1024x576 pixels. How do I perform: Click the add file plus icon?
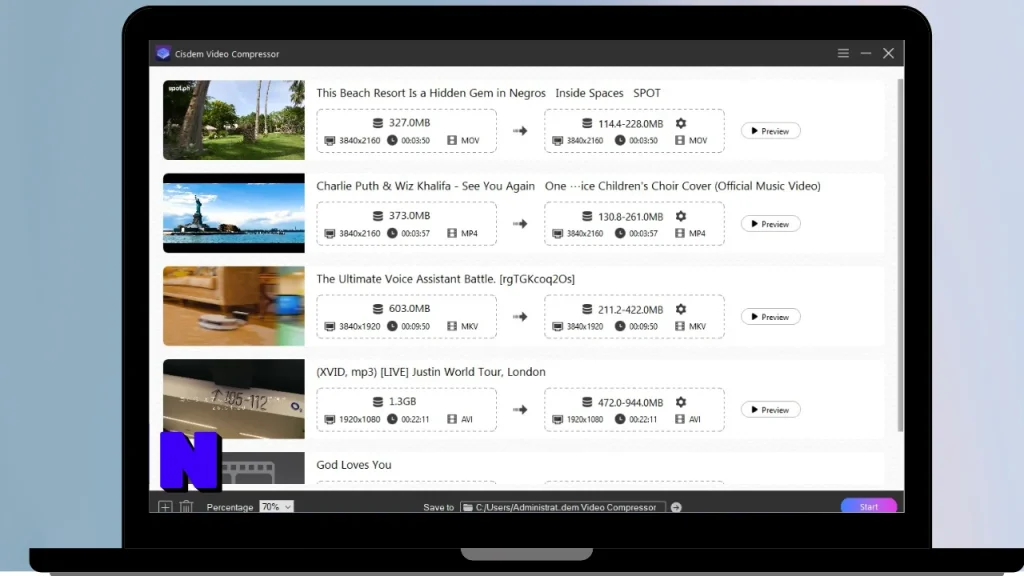[165, 507]
